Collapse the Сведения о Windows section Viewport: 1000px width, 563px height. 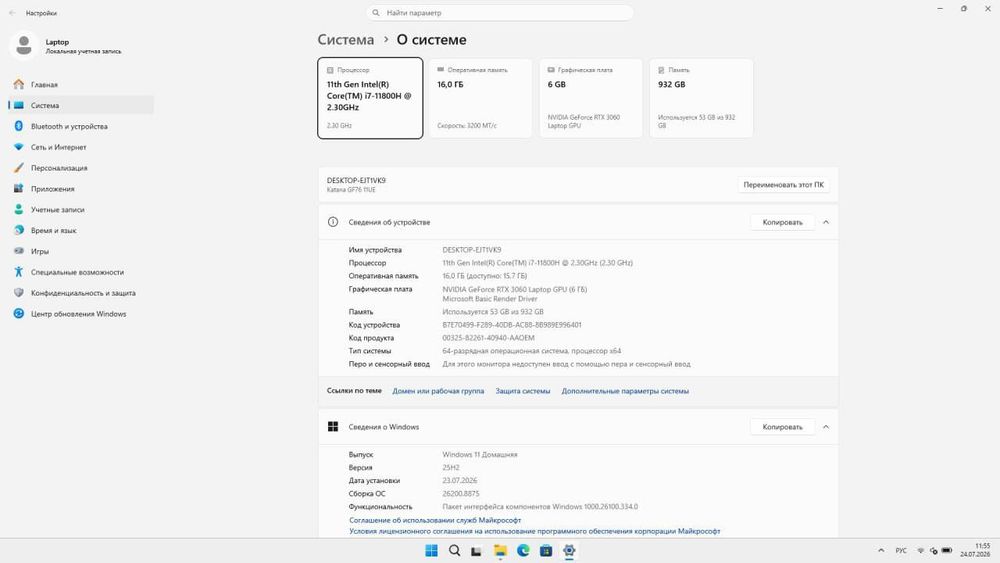coord(826,427)
